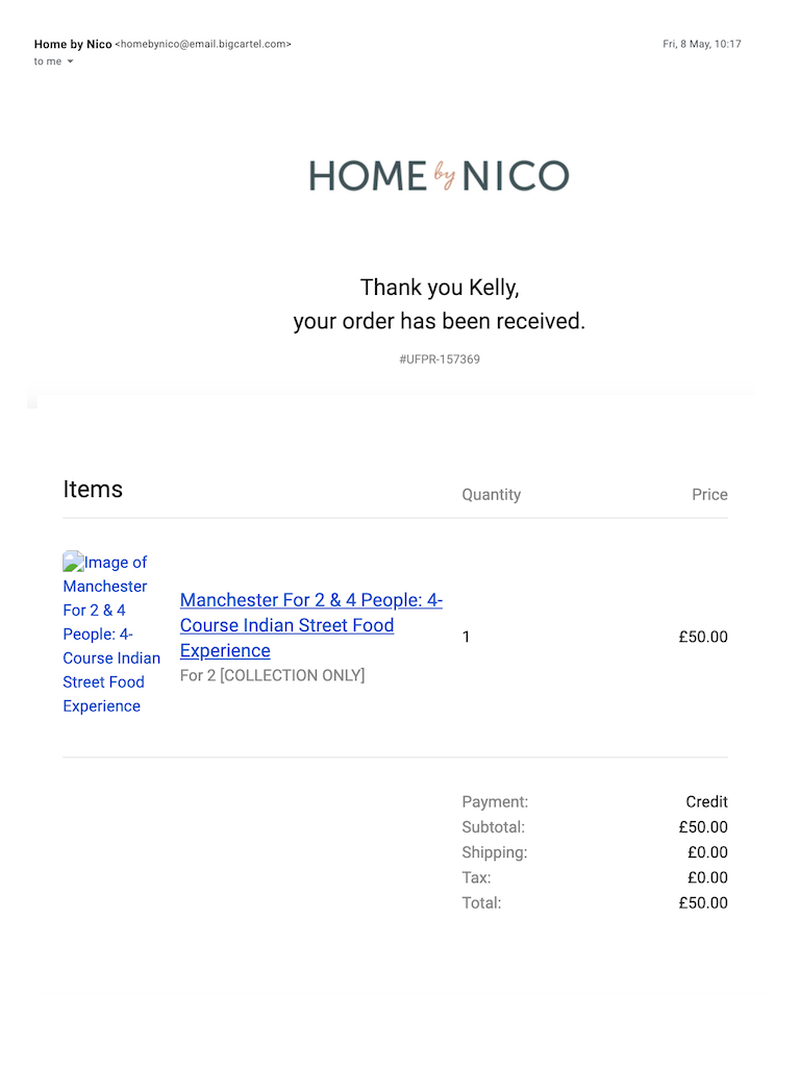Click the broken product image icon
This screenshot has height=1066, width=800.
(72, 561)
